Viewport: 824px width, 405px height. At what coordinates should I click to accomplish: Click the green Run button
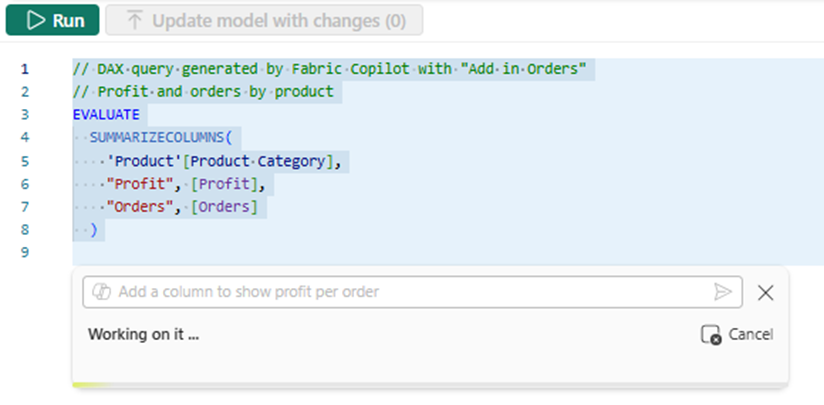tap(52, 20)
